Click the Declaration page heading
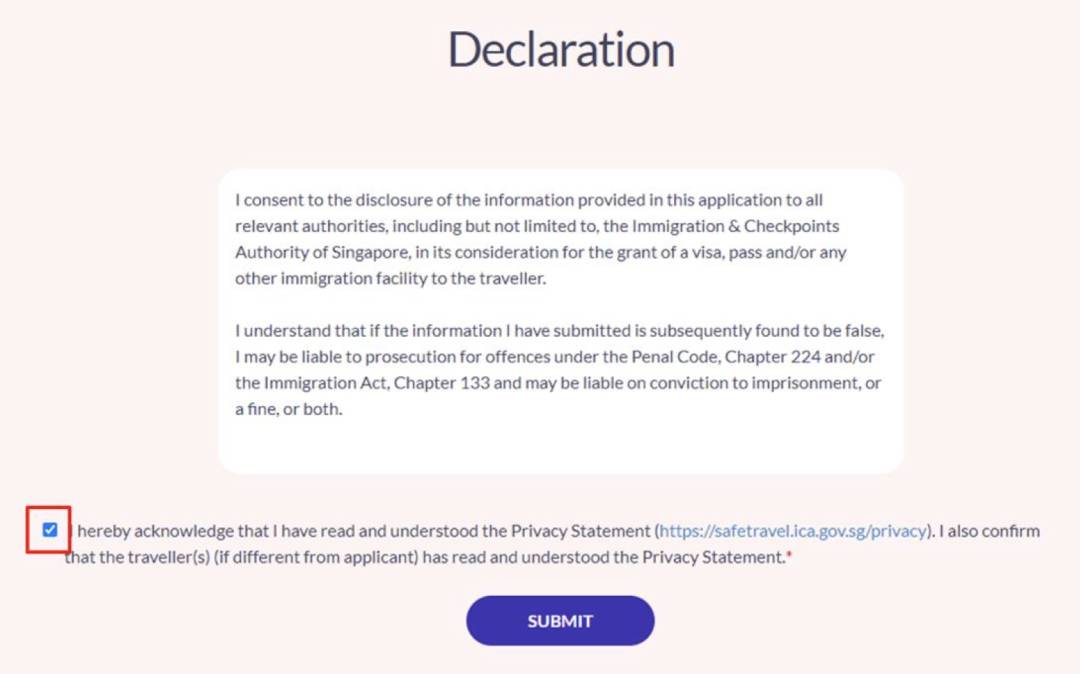Viewport: 1080px width, 674px height. pos(561,49)
